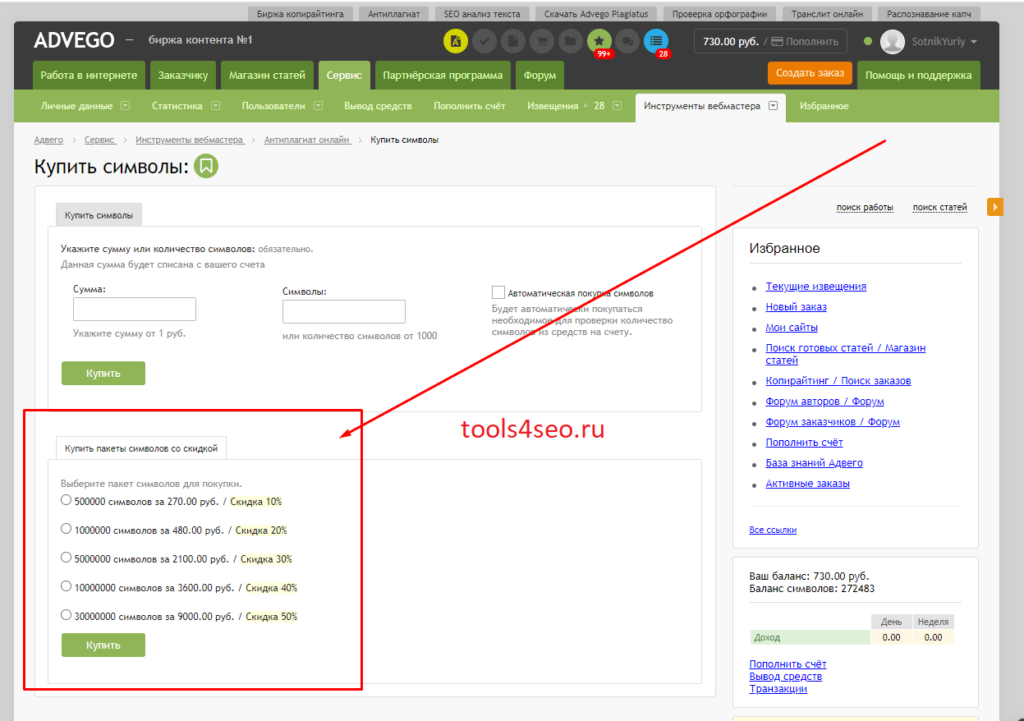Open Помощь и поддержка tab
Viewport: 1024px width, 721px height.
[918, 75]
